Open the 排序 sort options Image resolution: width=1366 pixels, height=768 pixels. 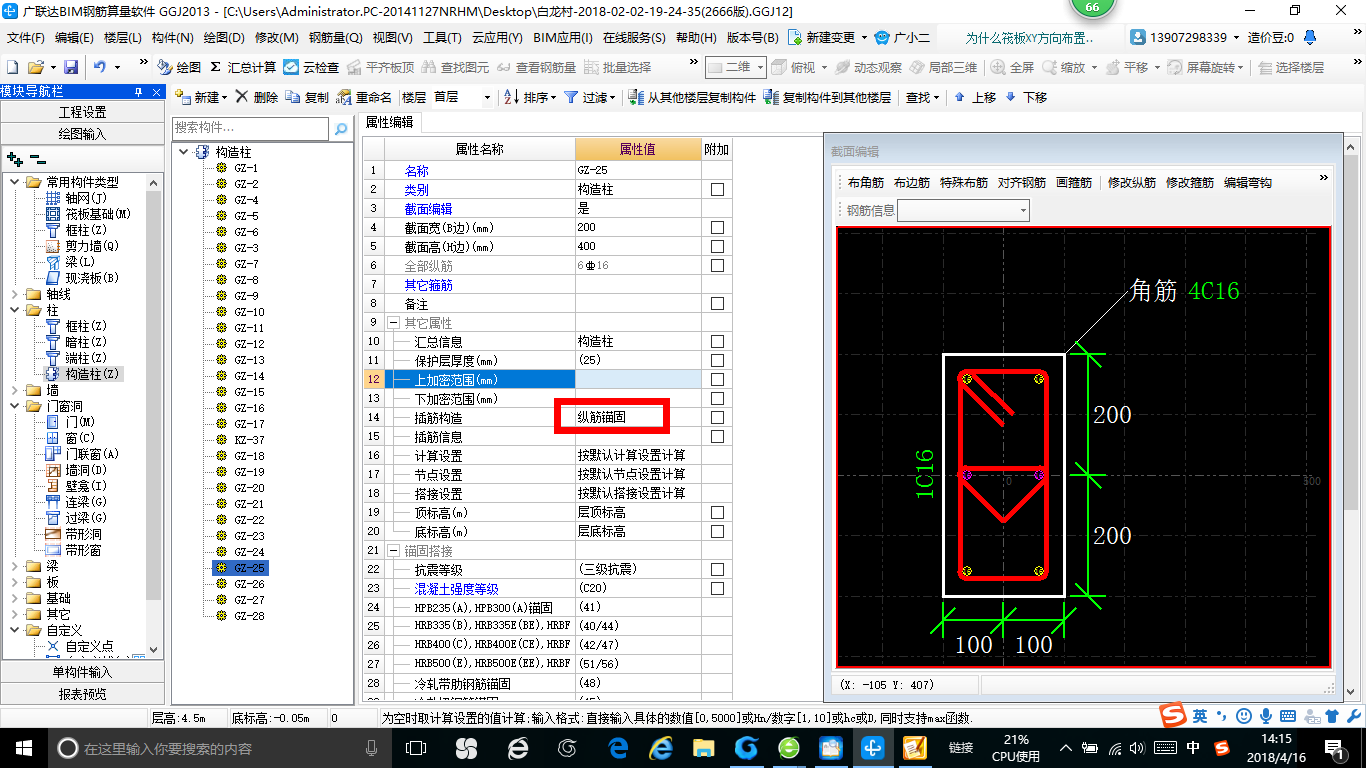(x=530, y=97)
